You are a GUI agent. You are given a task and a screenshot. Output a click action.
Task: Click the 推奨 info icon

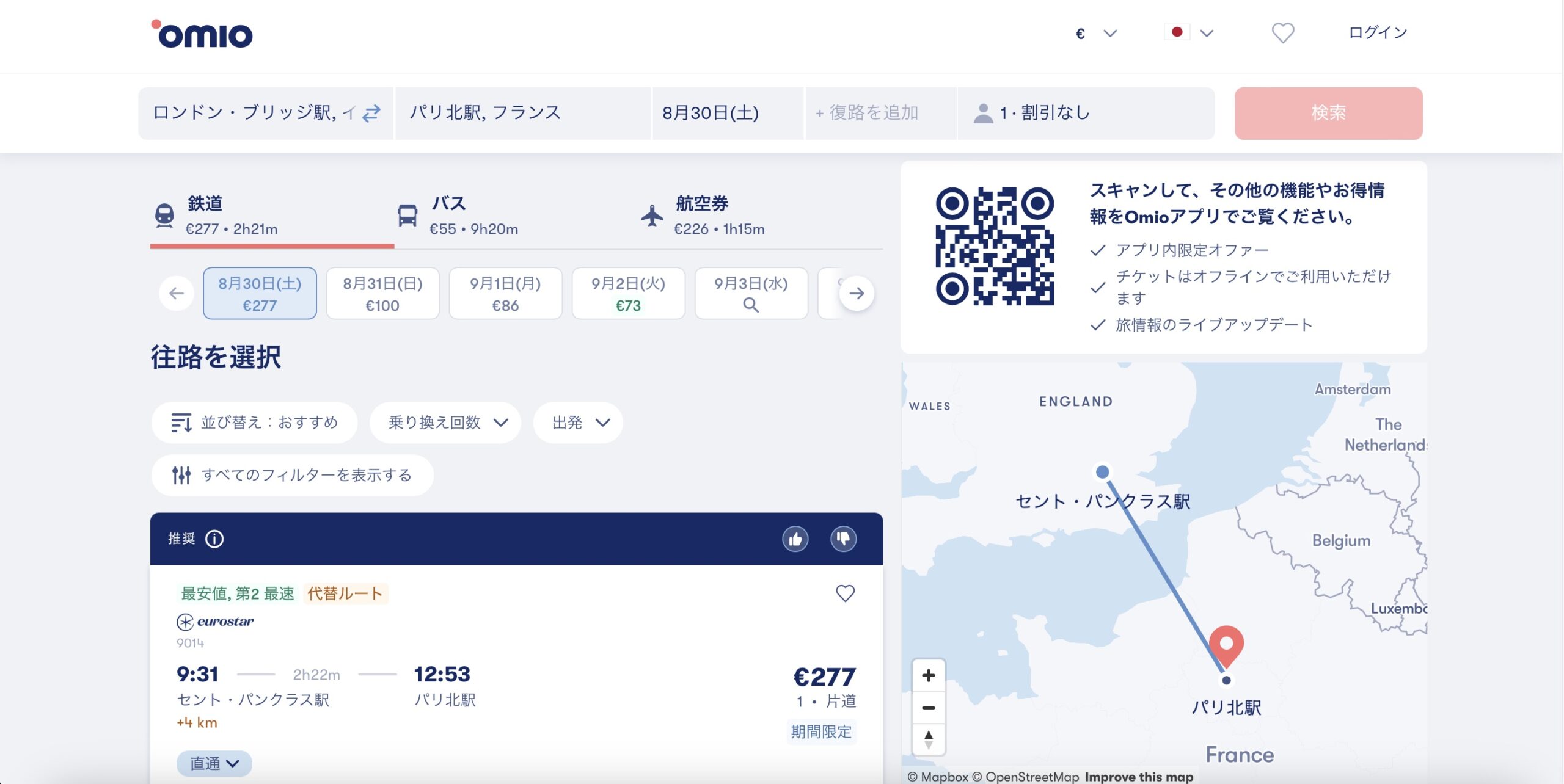coord(214,539)
